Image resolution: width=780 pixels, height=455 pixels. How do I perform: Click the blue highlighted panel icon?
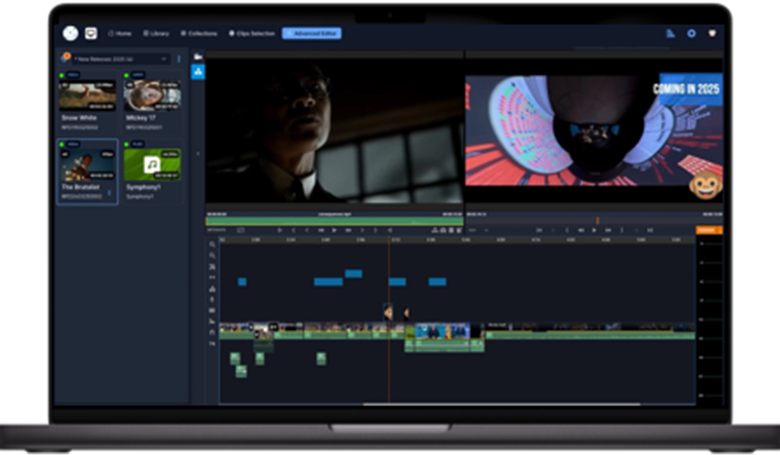[x=198, y=72]
